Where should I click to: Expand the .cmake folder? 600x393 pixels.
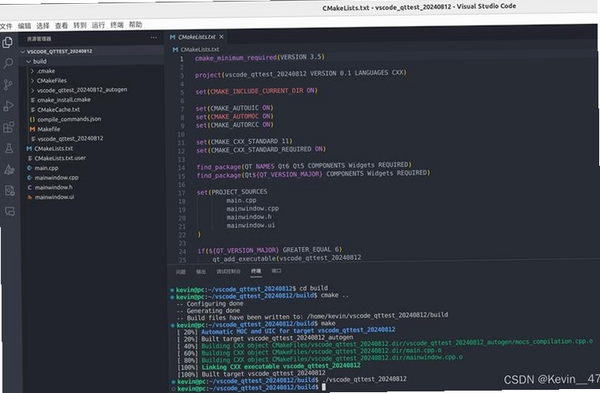point(33,71)
